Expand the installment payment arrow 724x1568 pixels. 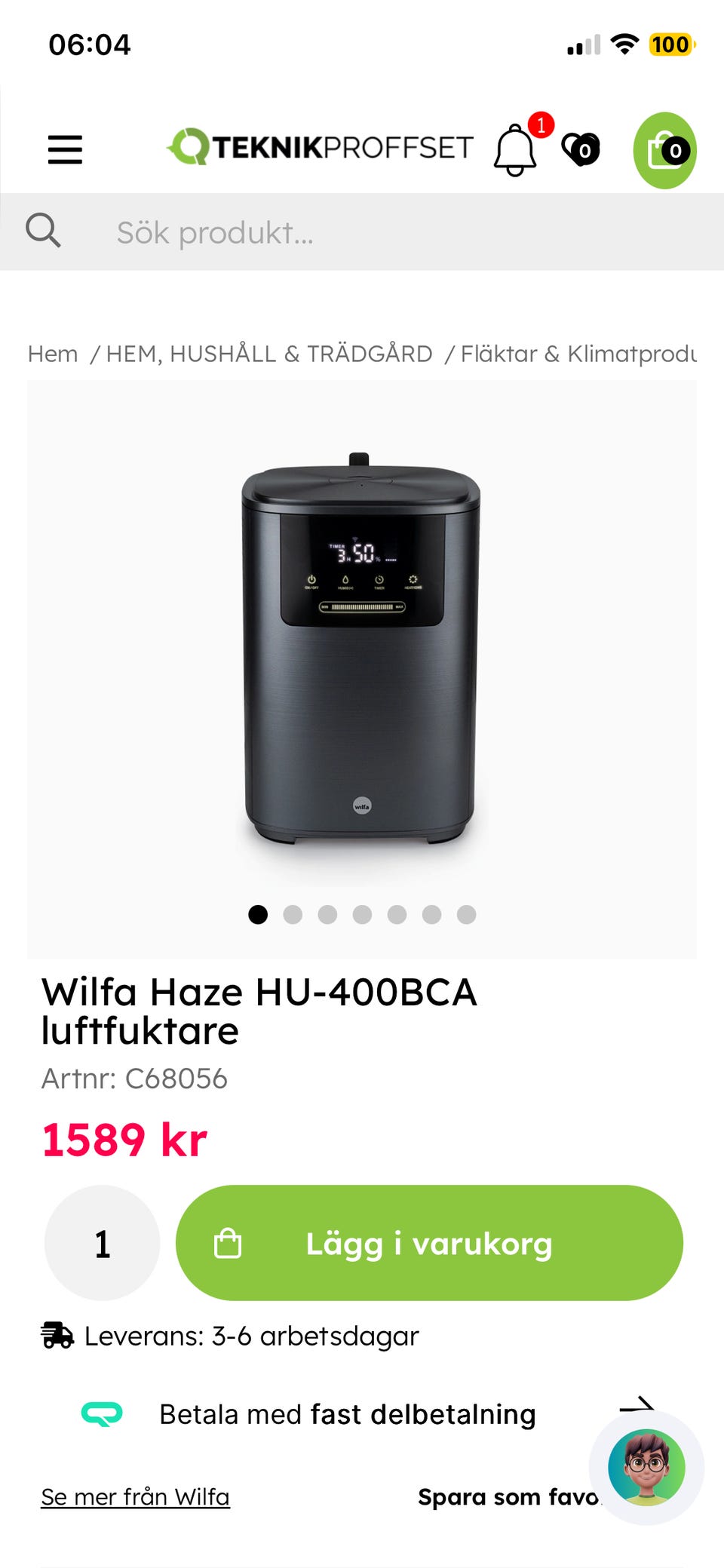point(637,1405)
